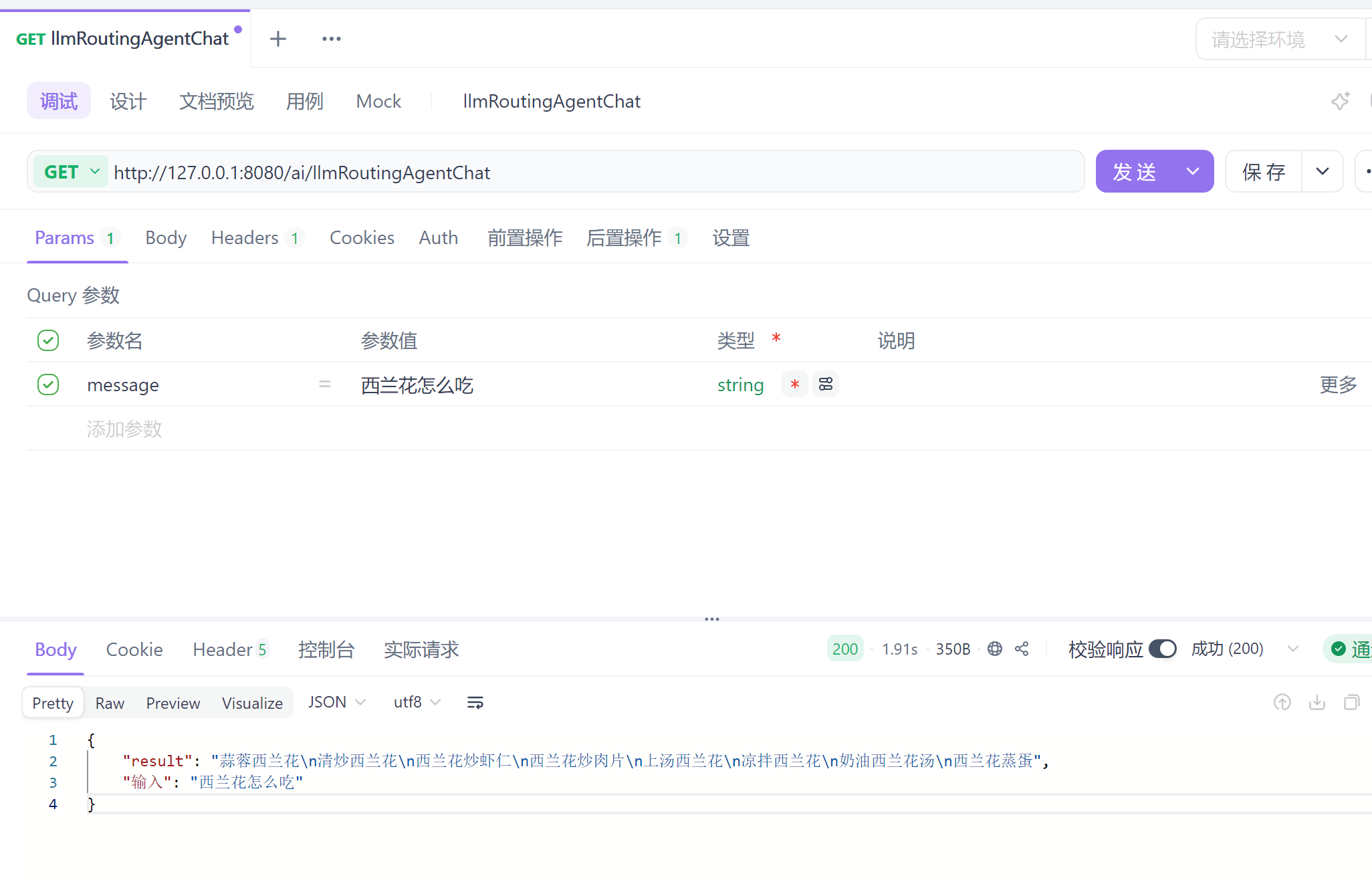Select the Params request tab
Screen dimensions: 1372x880
click(x=76, y=238)
